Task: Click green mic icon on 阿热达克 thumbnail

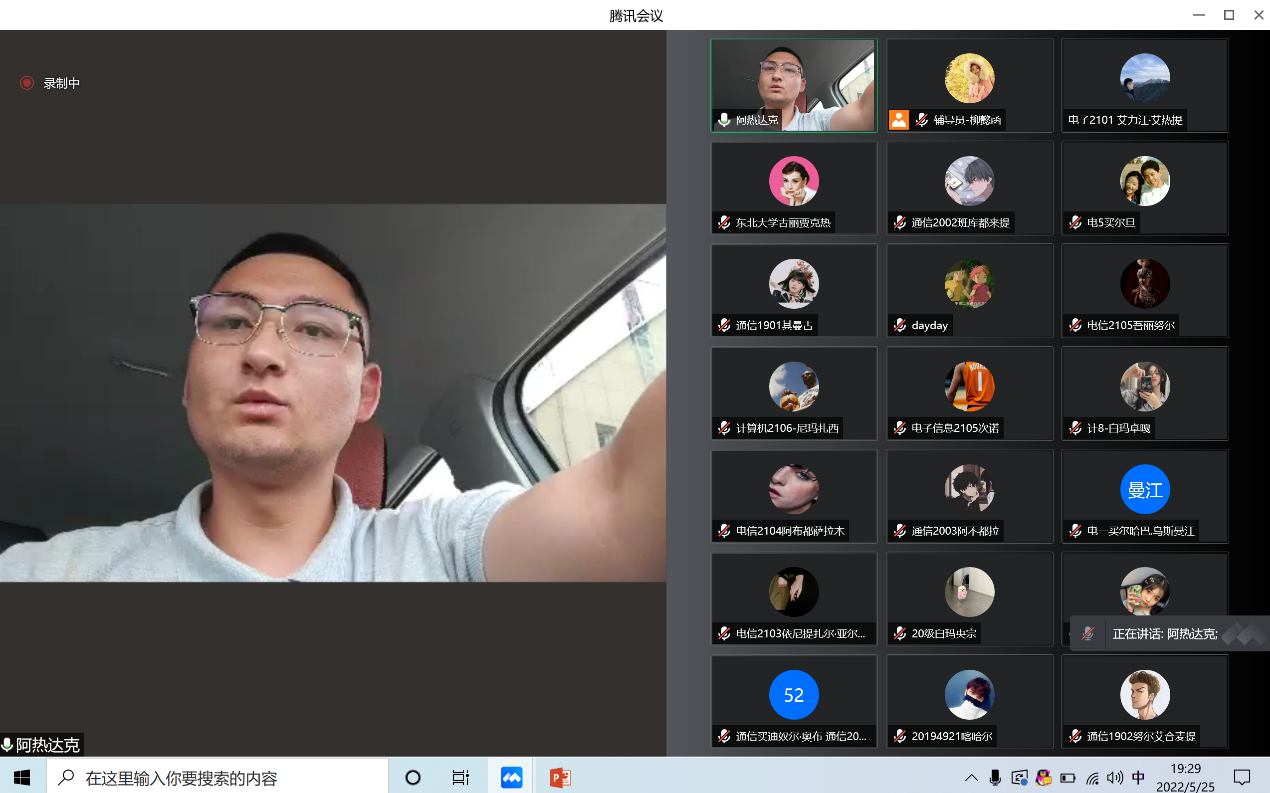Action: click(724, 120)
